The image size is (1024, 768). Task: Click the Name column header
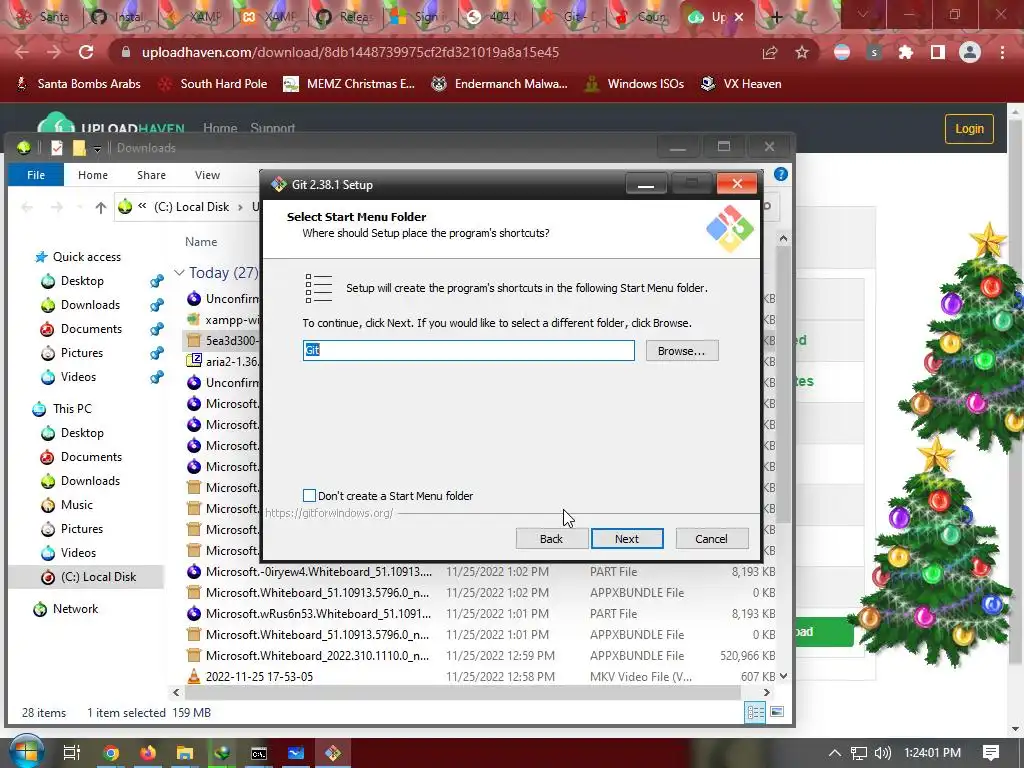click(200, 242)
